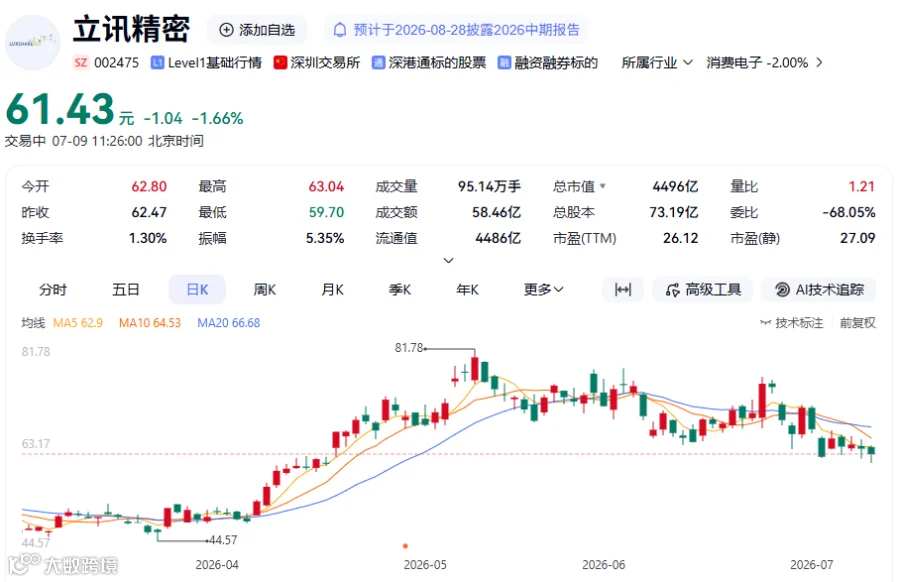This screenshot has width=900, height=582.
Task: Click the 融资融券标的 tag icon
Action: [x=504, y=63]
